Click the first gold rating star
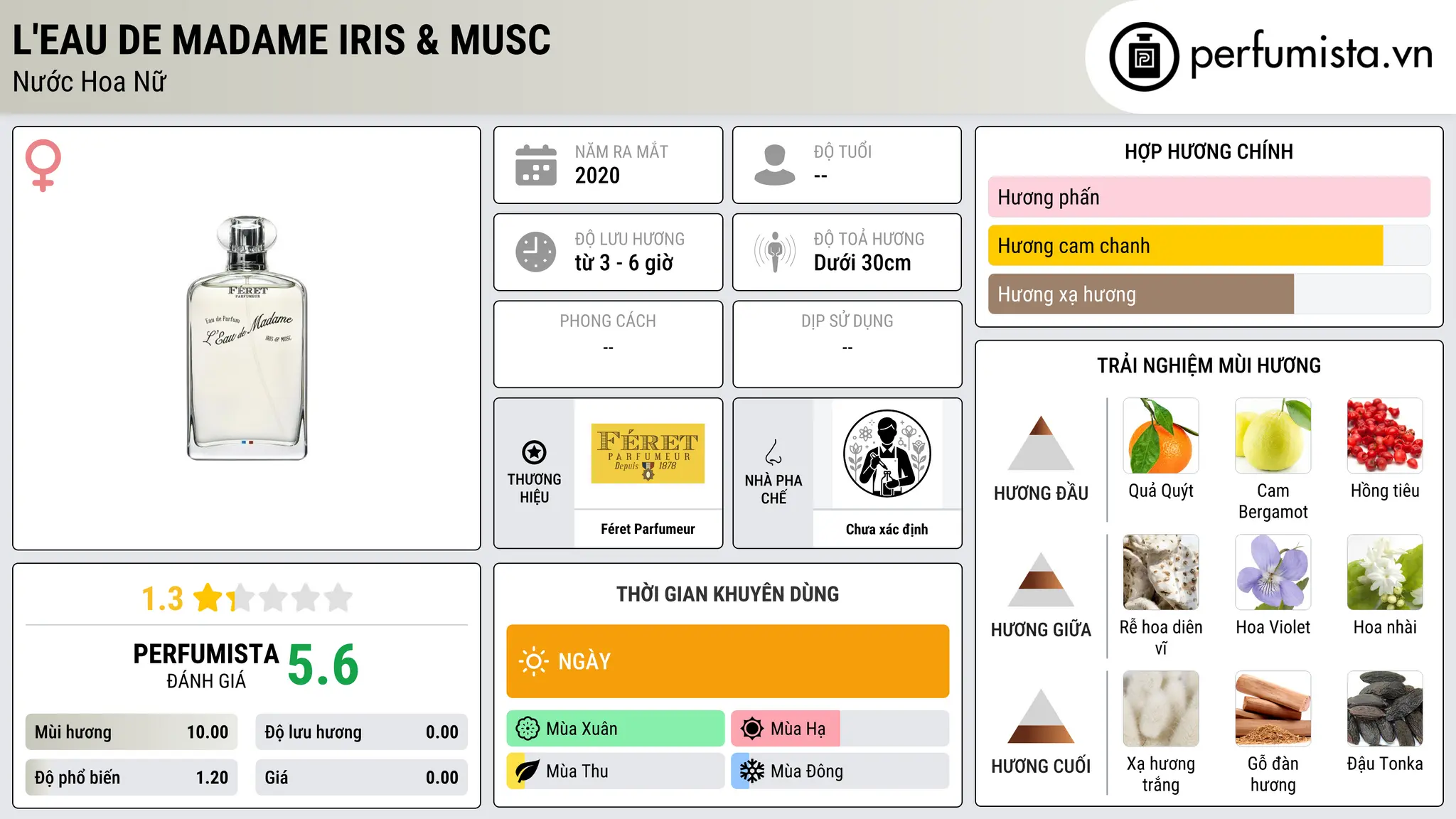 click(209, 598)
